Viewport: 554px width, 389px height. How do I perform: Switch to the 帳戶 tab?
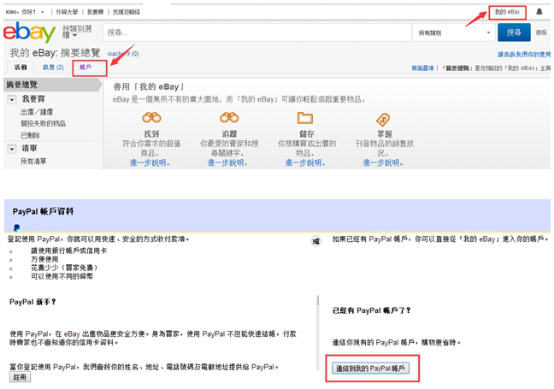86,67
